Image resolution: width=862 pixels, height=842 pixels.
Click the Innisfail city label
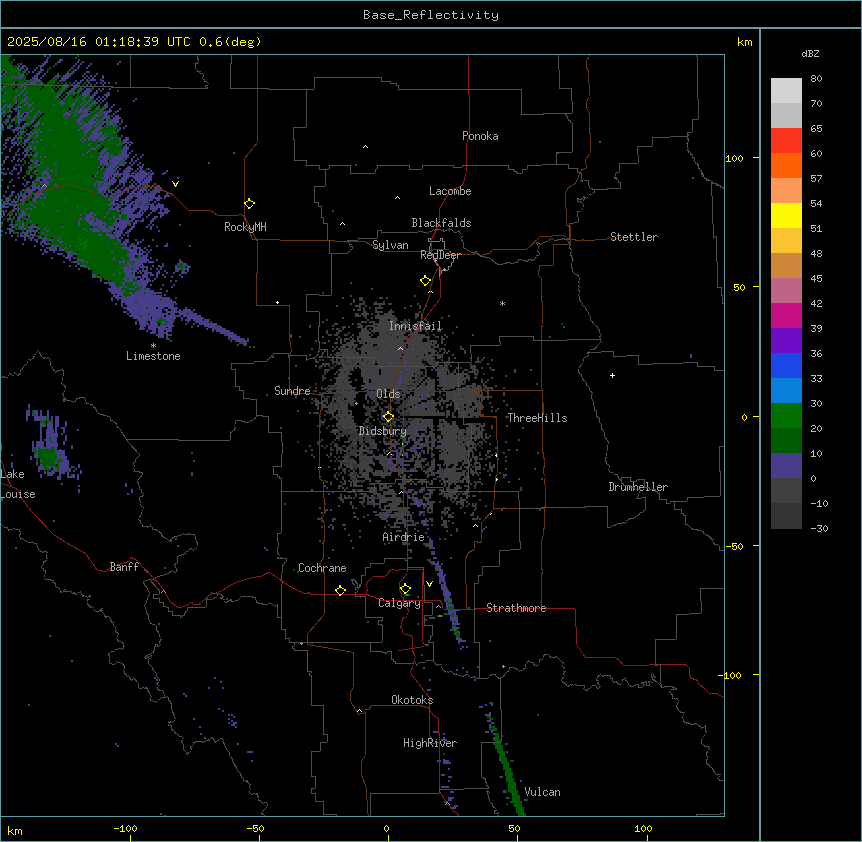point(415,326)
